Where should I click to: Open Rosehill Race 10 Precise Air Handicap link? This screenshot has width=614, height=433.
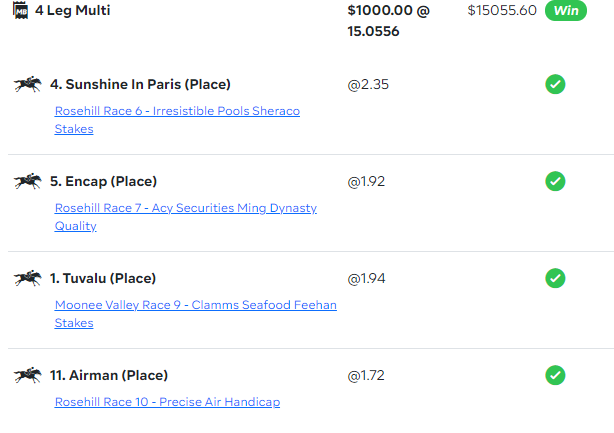click(167, 402)
